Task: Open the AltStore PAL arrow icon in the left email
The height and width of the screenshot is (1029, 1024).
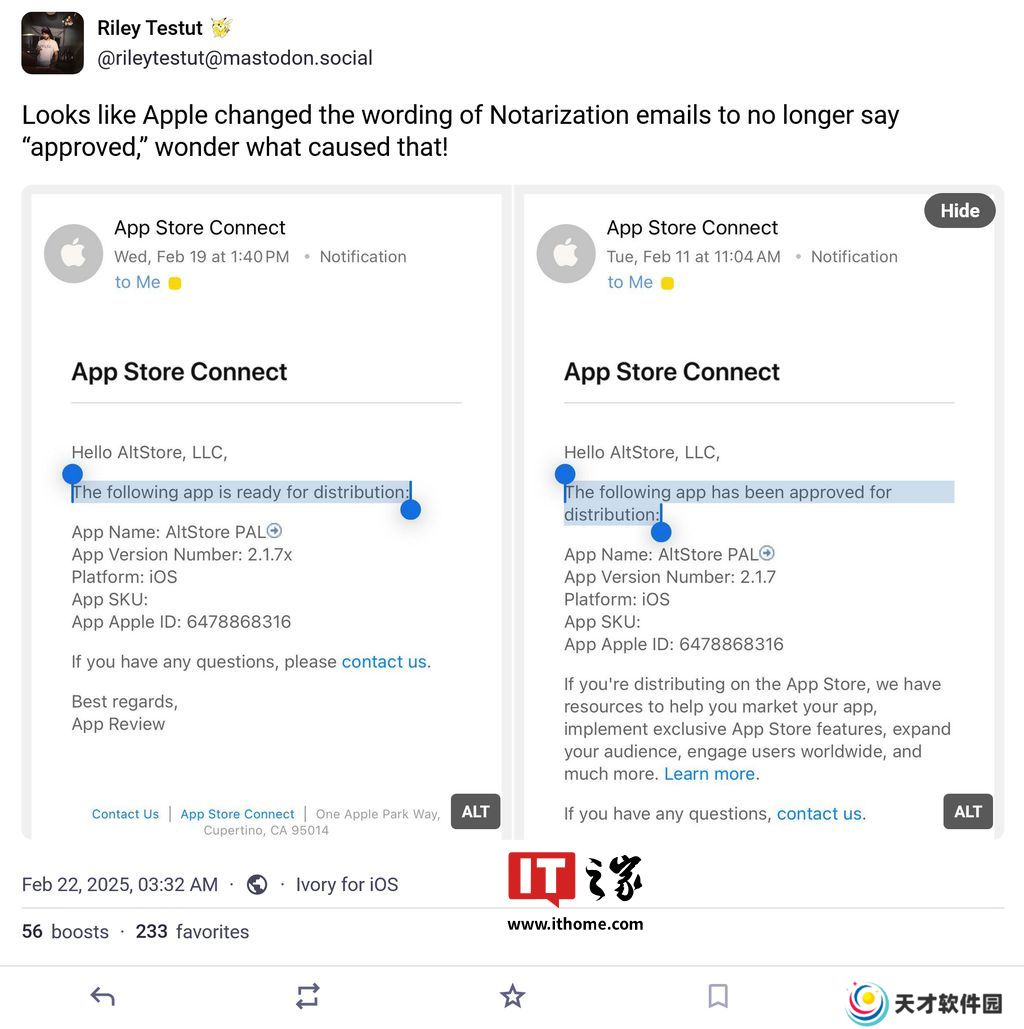Action: [x=274, y=530]
